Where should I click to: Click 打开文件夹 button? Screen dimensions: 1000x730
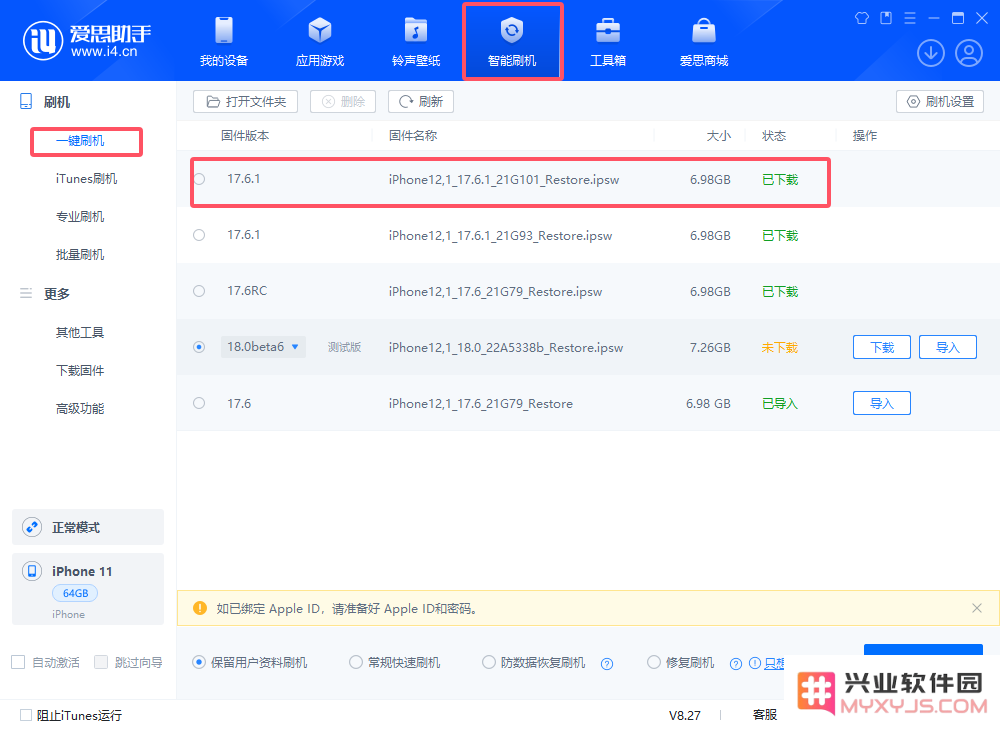pyautogui.click(x=246, y=101)
